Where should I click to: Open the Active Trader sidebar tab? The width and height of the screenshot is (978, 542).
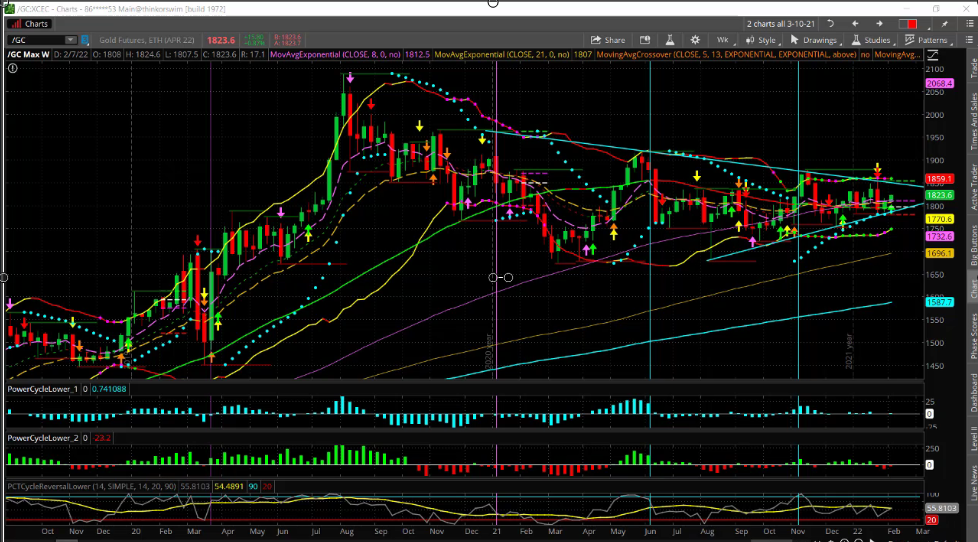(x=972, y=187)
